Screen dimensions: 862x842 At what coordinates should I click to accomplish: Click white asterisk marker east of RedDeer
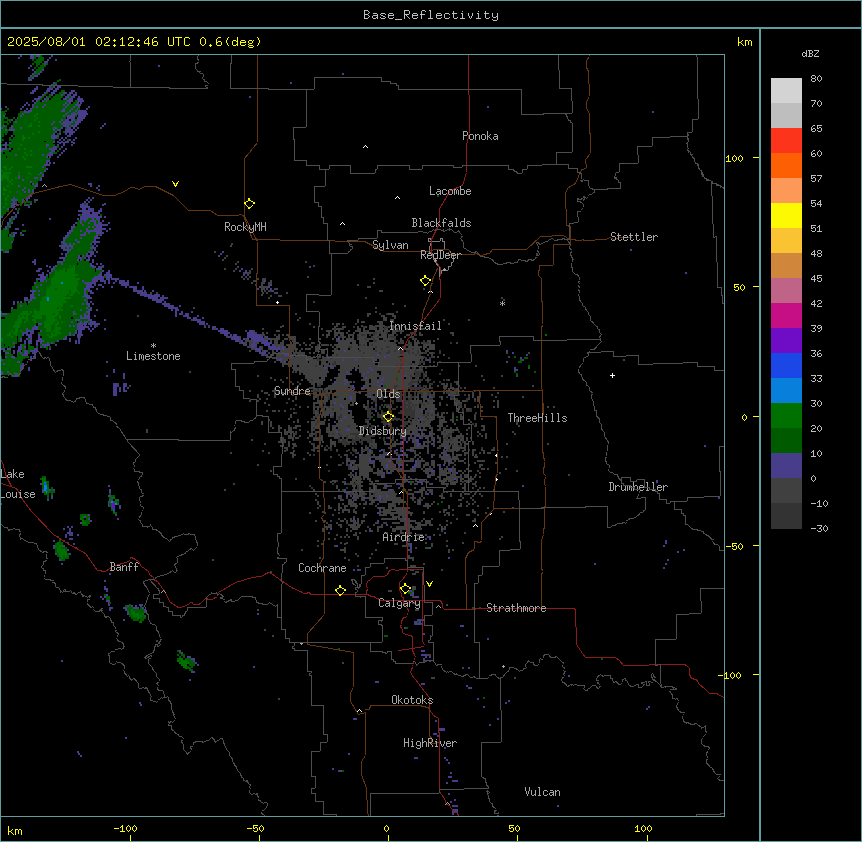pos(502,303)
